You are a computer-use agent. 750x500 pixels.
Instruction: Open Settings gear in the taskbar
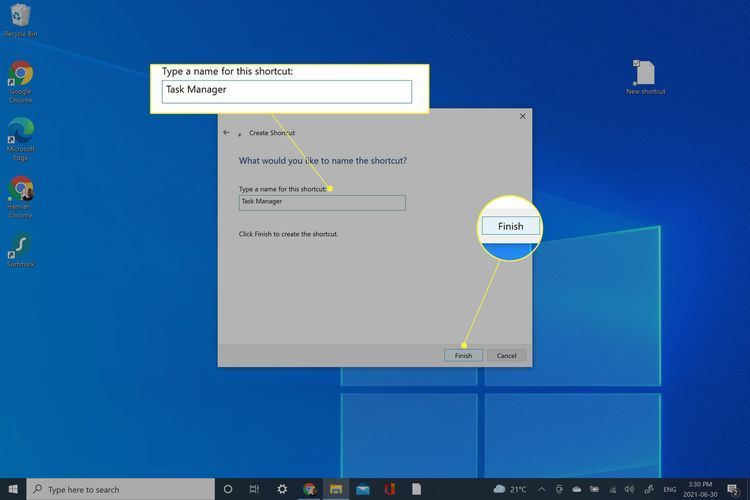click(x=282, y=489)
